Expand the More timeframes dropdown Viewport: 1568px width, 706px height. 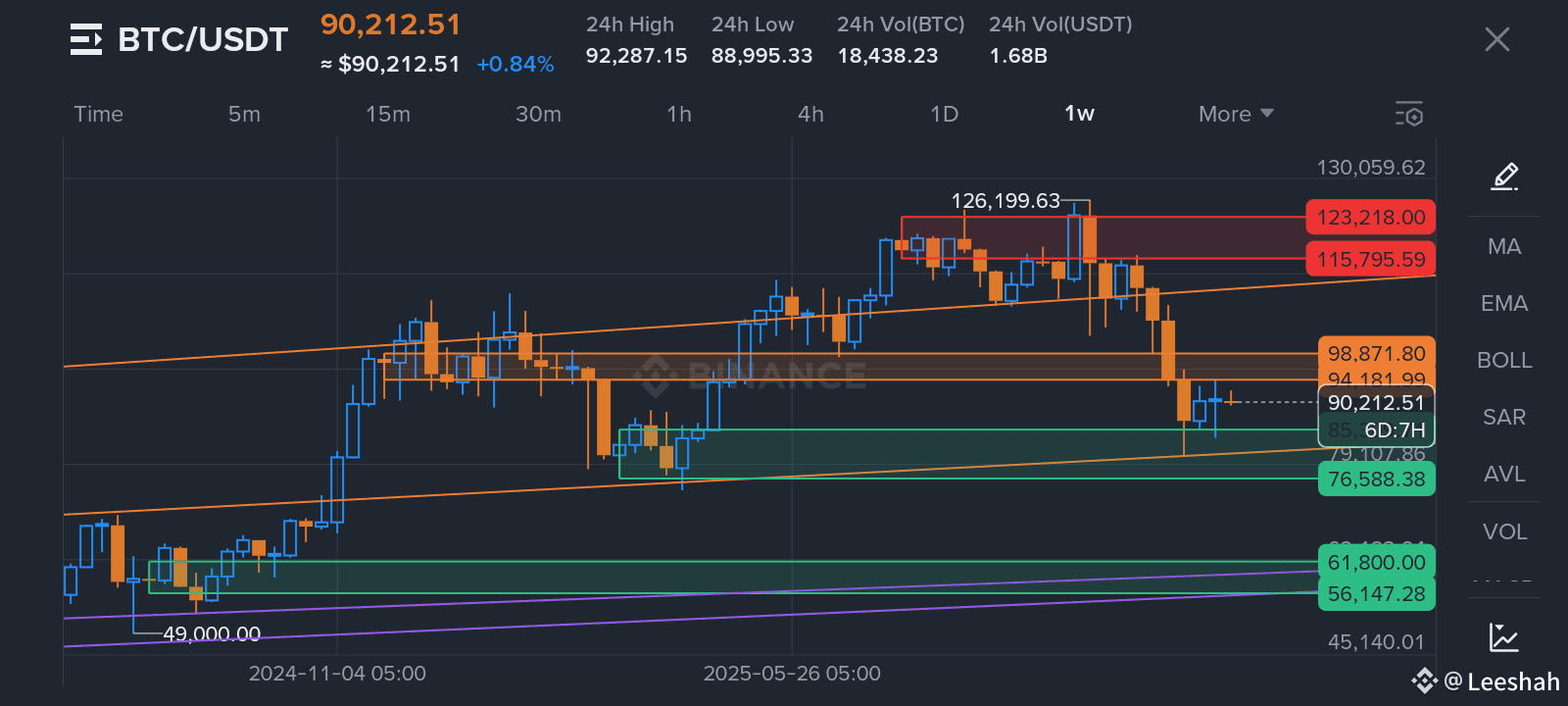(x=1235, y=114)
